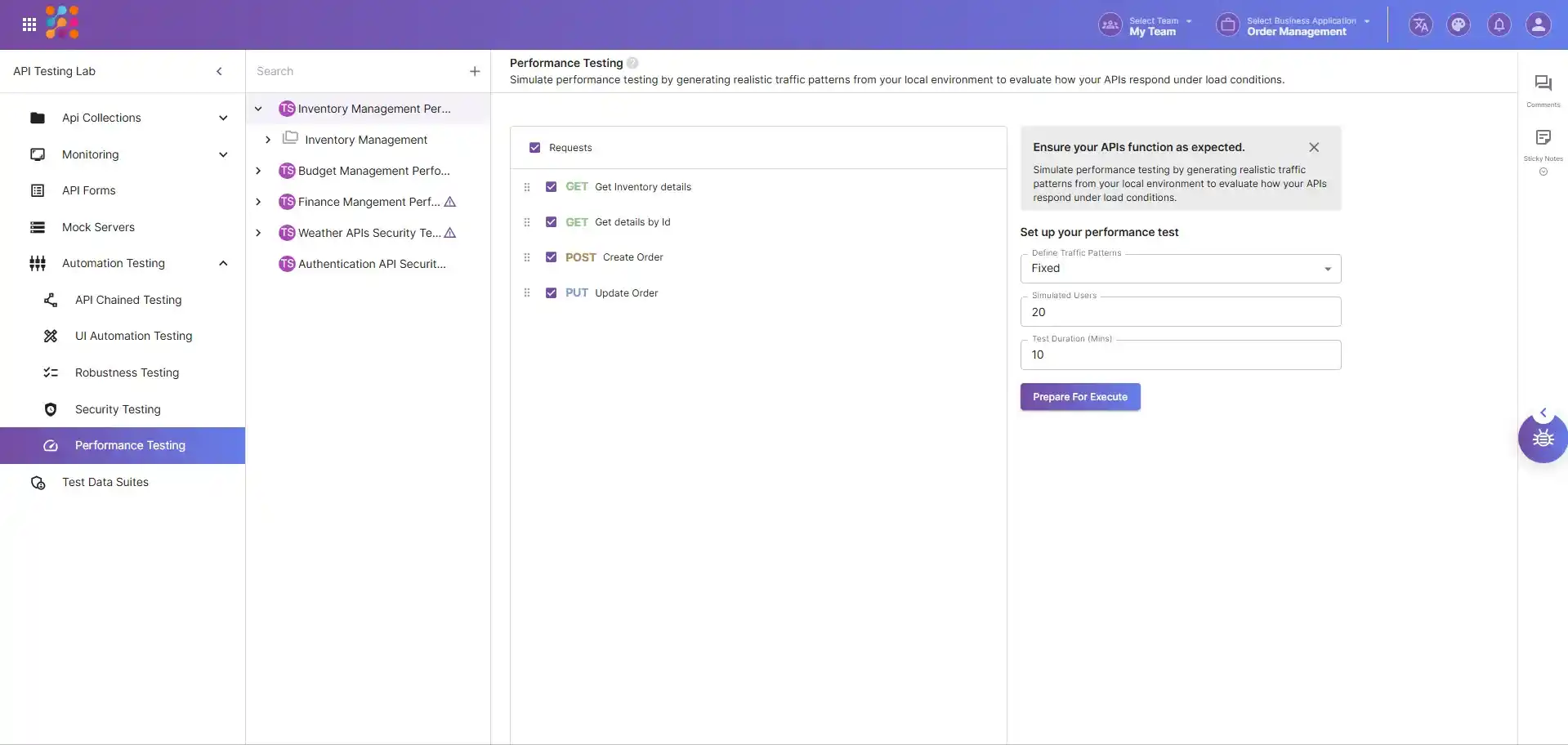Image resolution: width=1568 pixels, height=745 pixels.
Task: Uncheck the Requests select-all checkbox
Action: 535,148
